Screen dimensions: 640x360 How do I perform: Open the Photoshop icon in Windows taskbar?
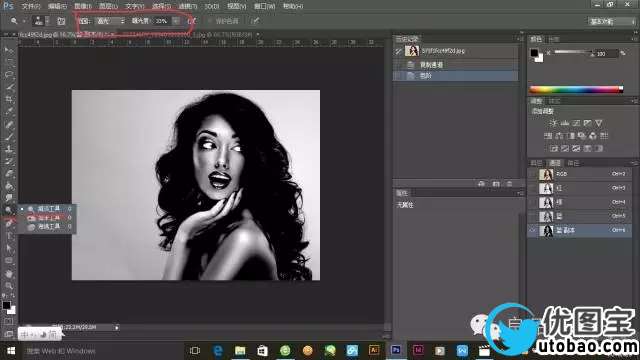[396, 350]
